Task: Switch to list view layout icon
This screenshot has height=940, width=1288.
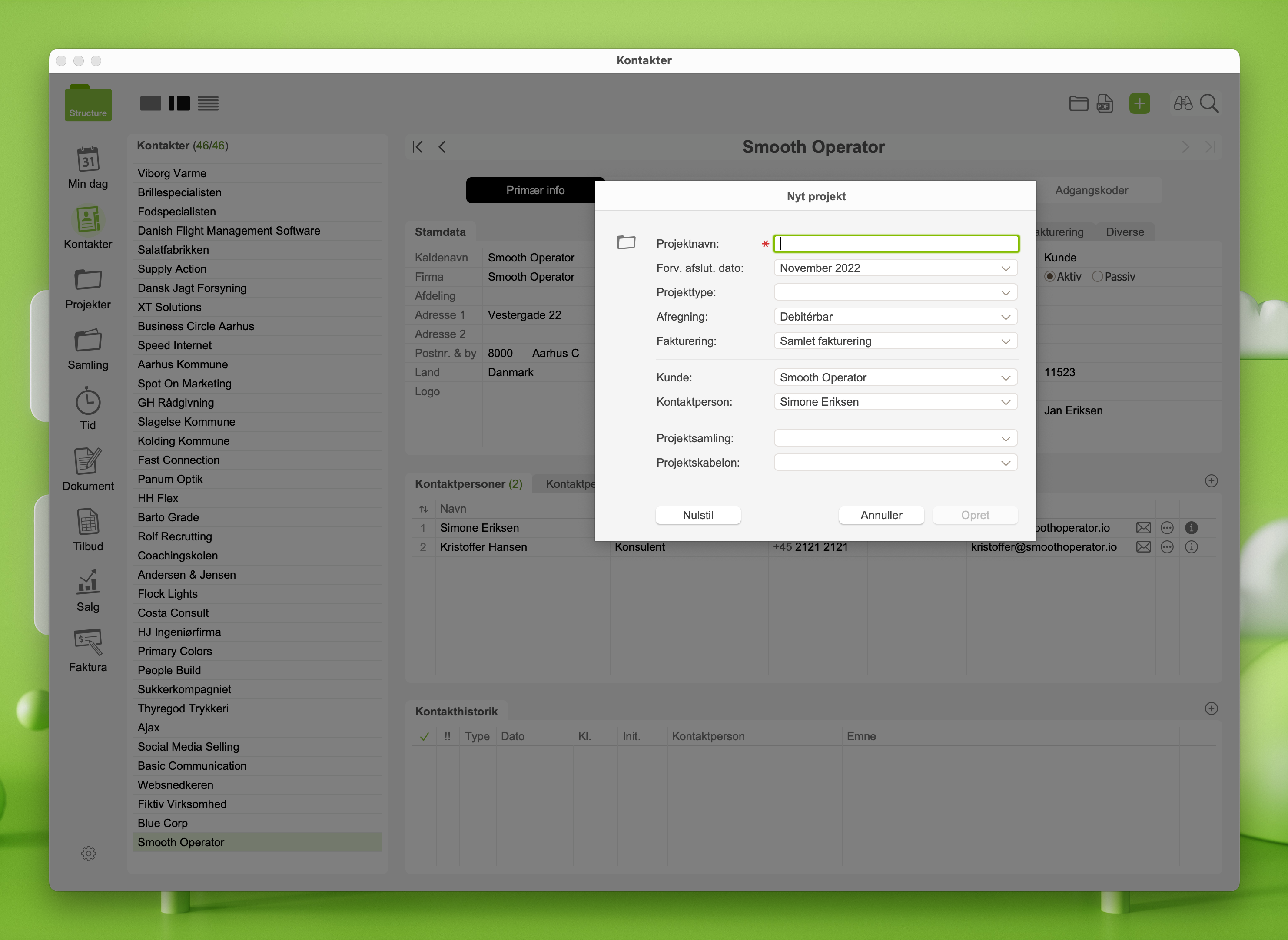Action: 208,103
